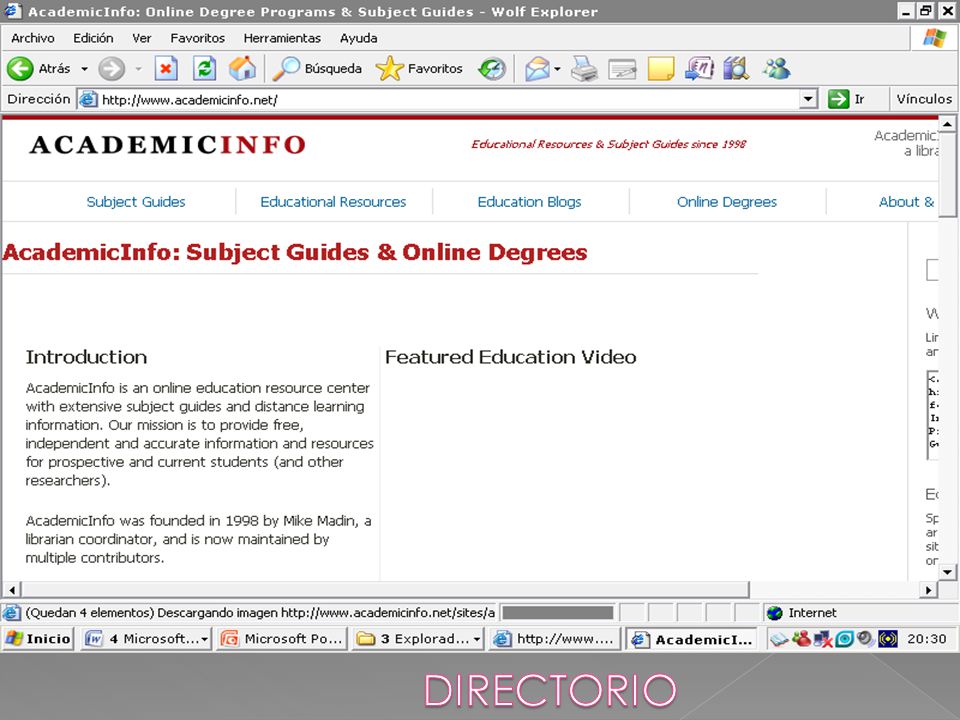Open the Herramientas menu
Screen dimensions: 960x720
click(282, 38)
